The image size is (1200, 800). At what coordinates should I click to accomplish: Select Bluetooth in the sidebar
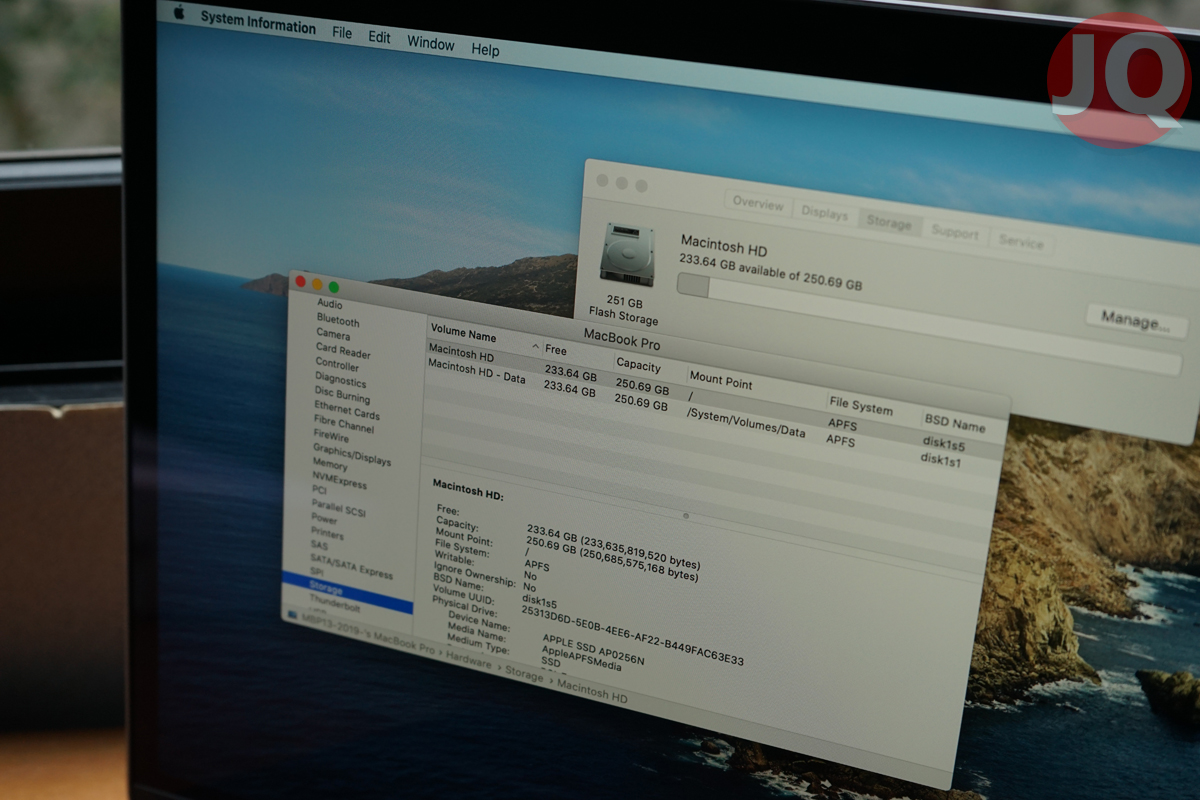[338, 321]
